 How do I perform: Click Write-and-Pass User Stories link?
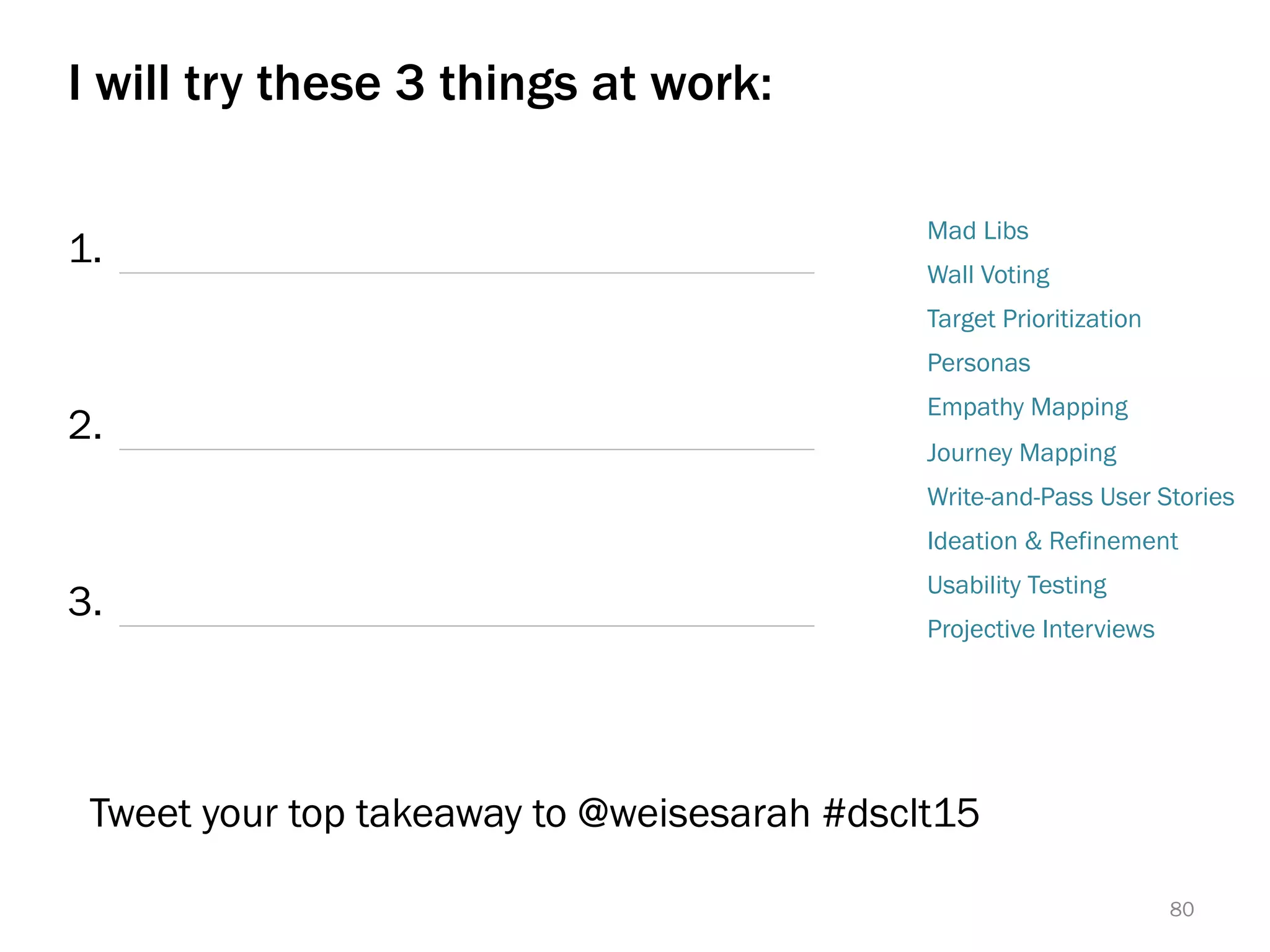[x=1080, y=497]
